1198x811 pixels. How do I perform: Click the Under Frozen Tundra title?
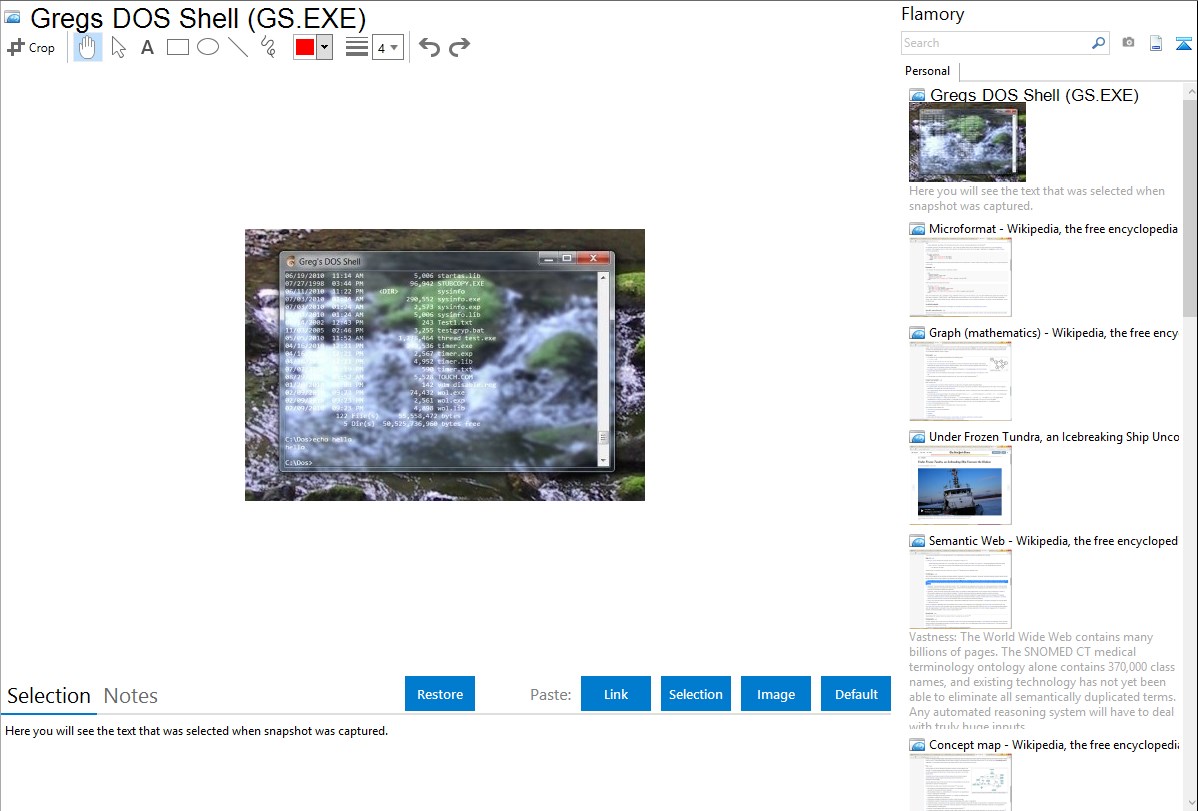pos(1054,436)
